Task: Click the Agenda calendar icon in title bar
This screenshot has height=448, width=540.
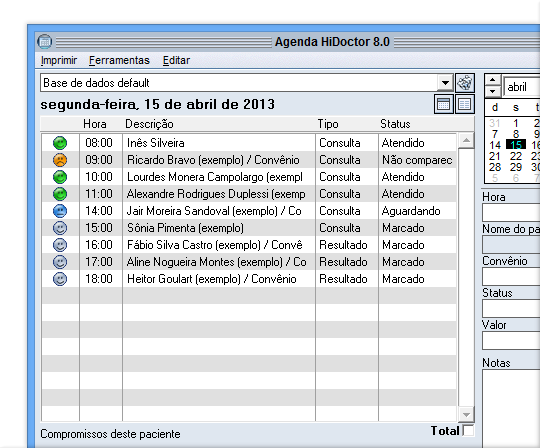Action: (x=45, y=42)
